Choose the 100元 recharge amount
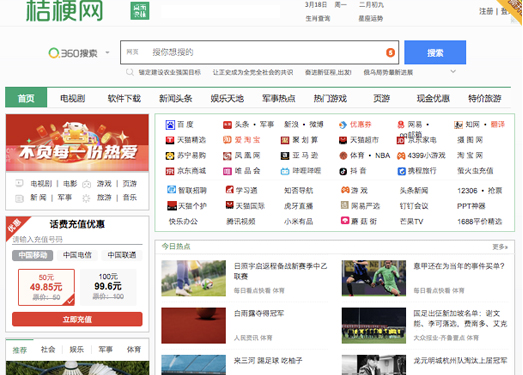 [108, 287]
